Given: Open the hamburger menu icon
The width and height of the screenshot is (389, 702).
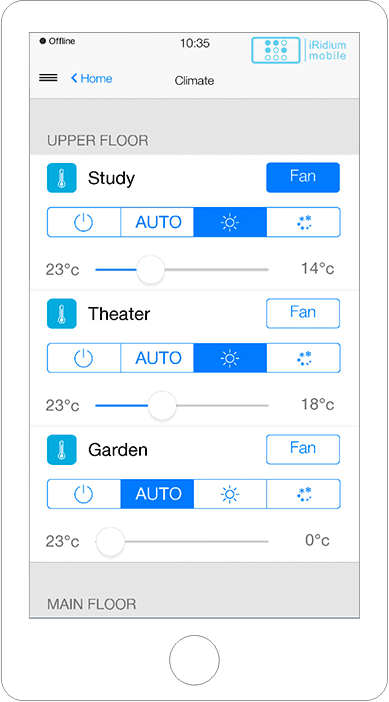Looking at the screenshot, I should (48, 78).
